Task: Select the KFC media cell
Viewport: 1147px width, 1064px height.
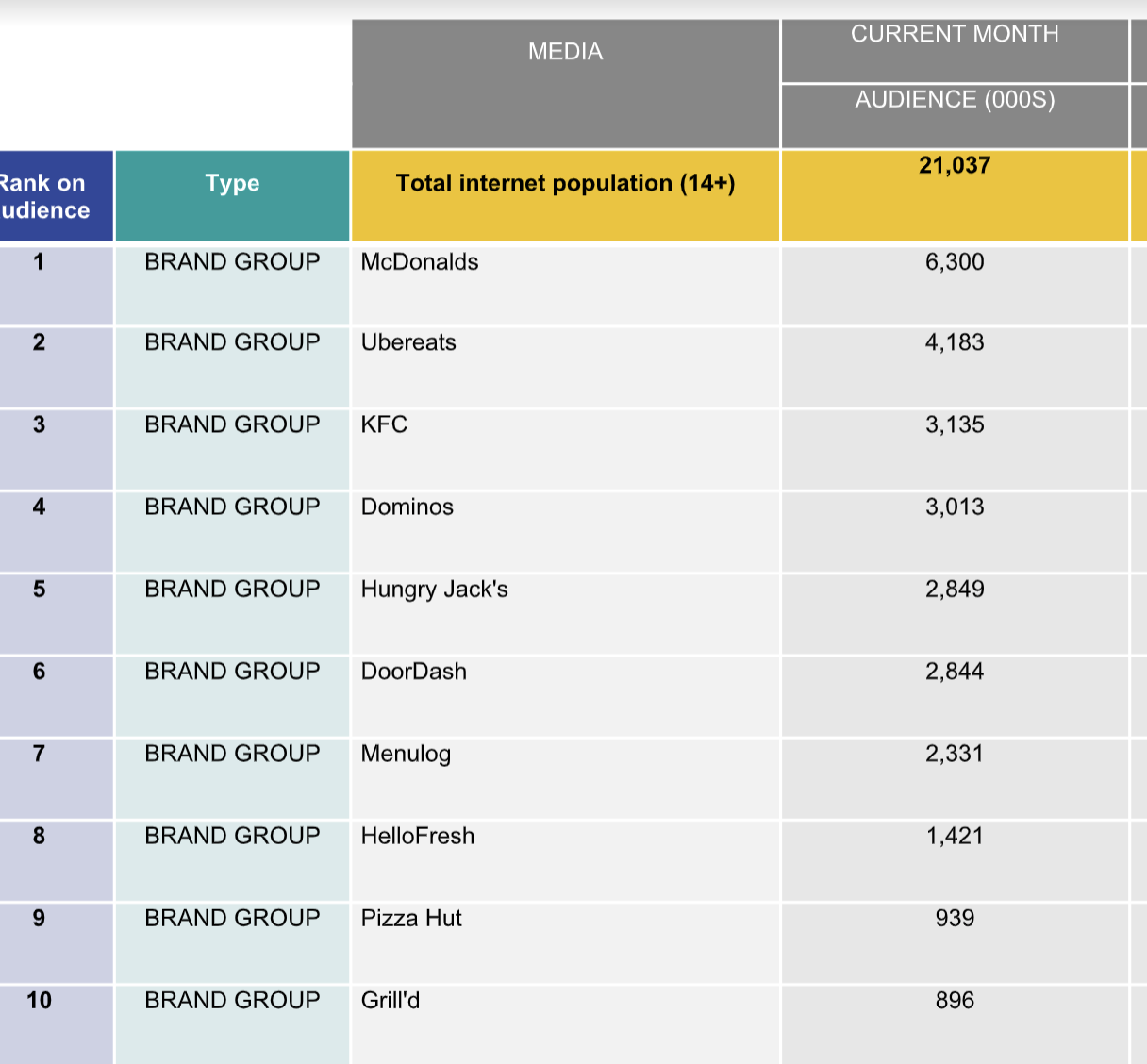Action: (566, 449)
